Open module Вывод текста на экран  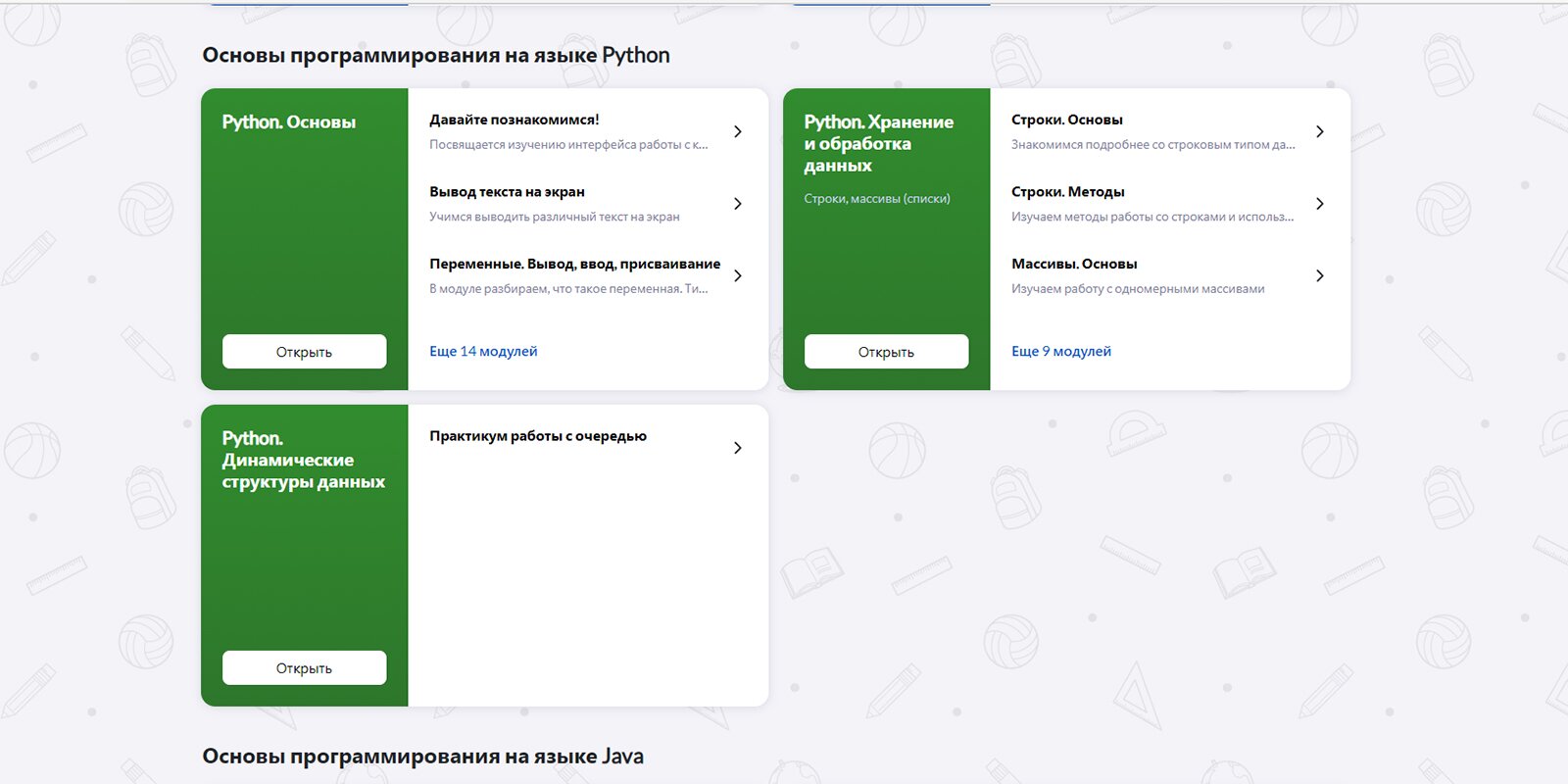pyautogui.click(x=507, y=192)
